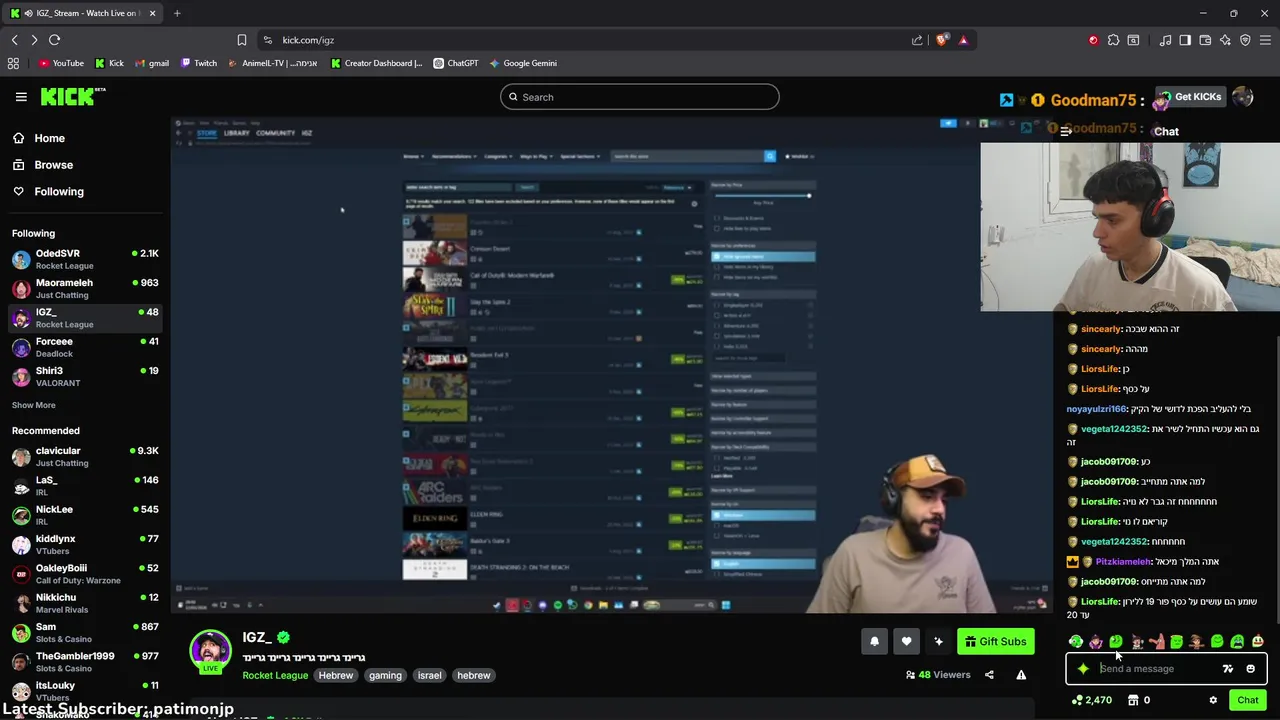This screenshot has width=1280, height=720.
Task: Click the Brave Shields lion icon
Action: pyautogui.click(x=941, y=40)
